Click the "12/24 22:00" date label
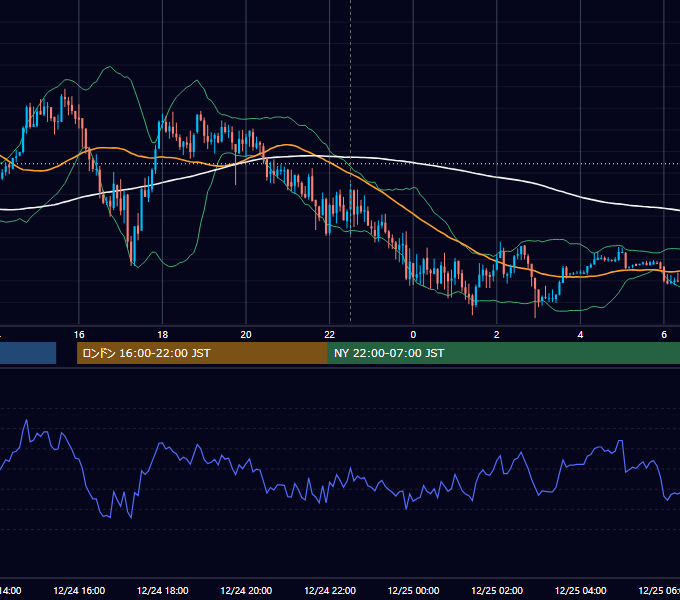Image resolution: width=680 pixels, height=600 pixels. (x=330, y=590)
